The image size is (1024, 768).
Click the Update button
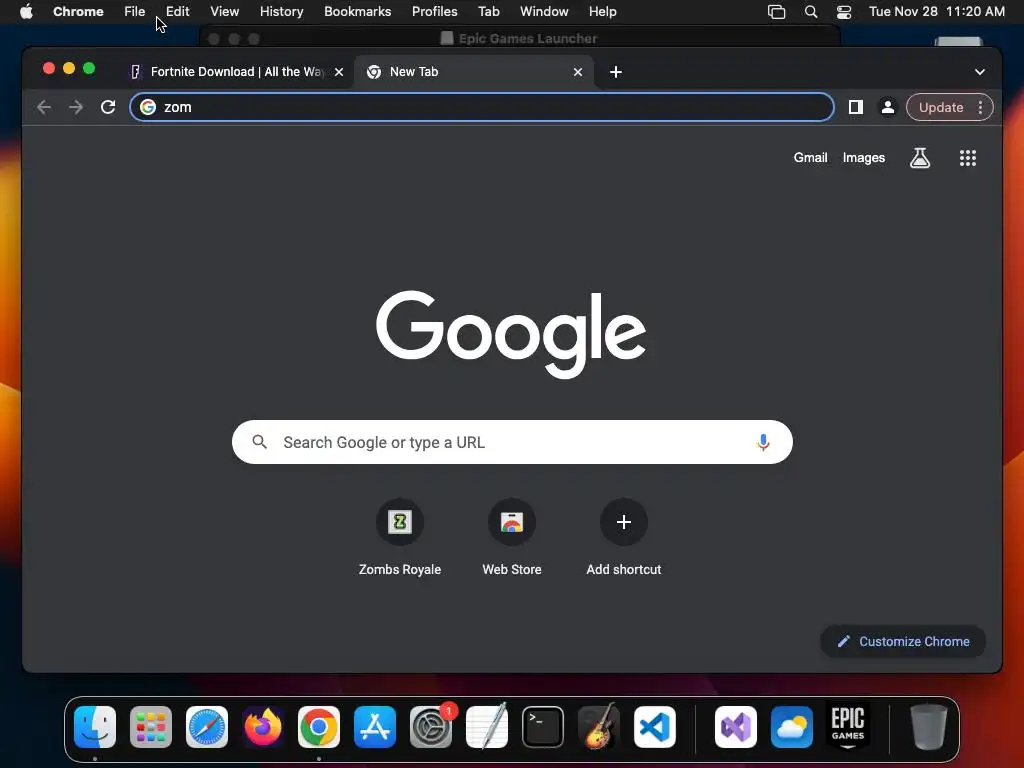[940, 107]
